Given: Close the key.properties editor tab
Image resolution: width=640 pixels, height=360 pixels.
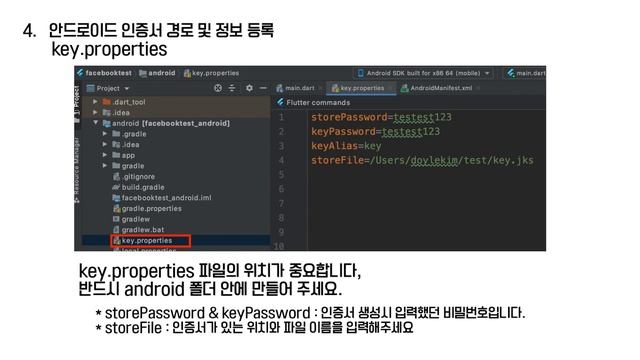Looking at the screenshot, I should 390,88.
